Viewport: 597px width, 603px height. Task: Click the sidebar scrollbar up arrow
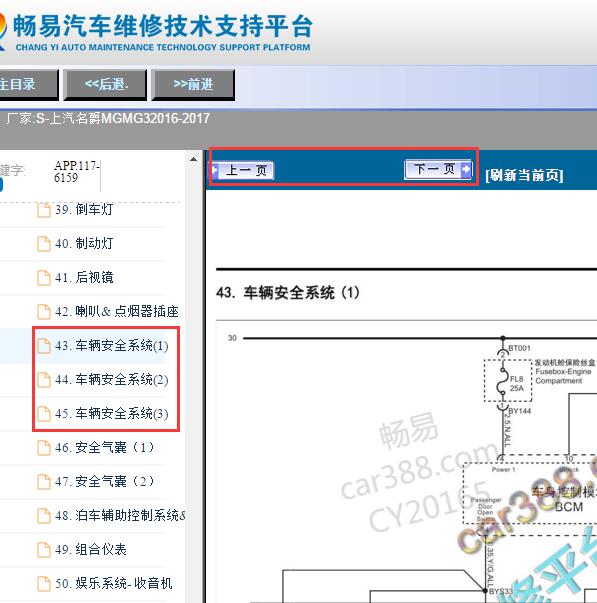point(193,159)
